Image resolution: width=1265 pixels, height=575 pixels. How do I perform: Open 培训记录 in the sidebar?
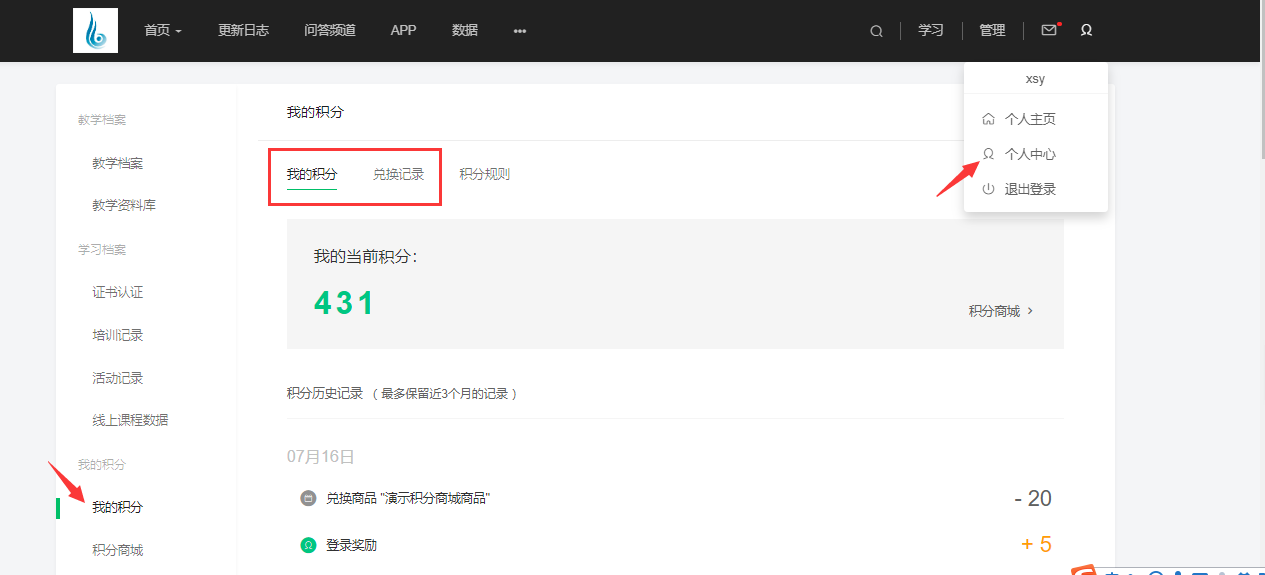click(118, 335)
